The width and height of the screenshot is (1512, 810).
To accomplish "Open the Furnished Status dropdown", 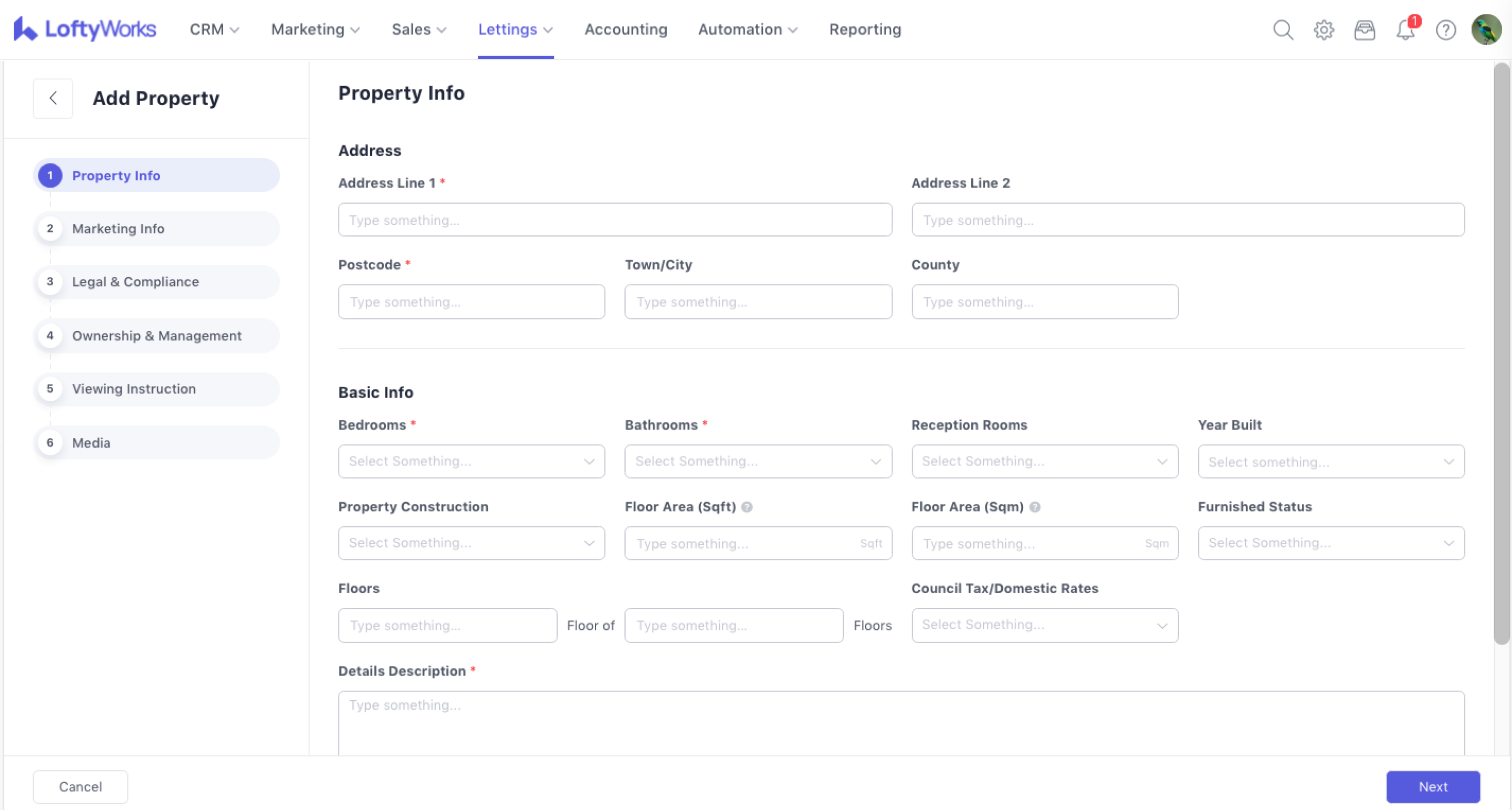I will (1331, 543).
